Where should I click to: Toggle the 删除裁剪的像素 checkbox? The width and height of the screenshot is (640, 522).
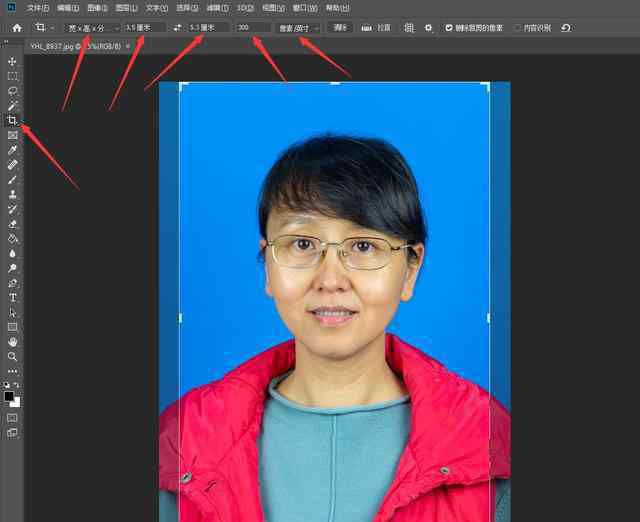pos(449,28)
